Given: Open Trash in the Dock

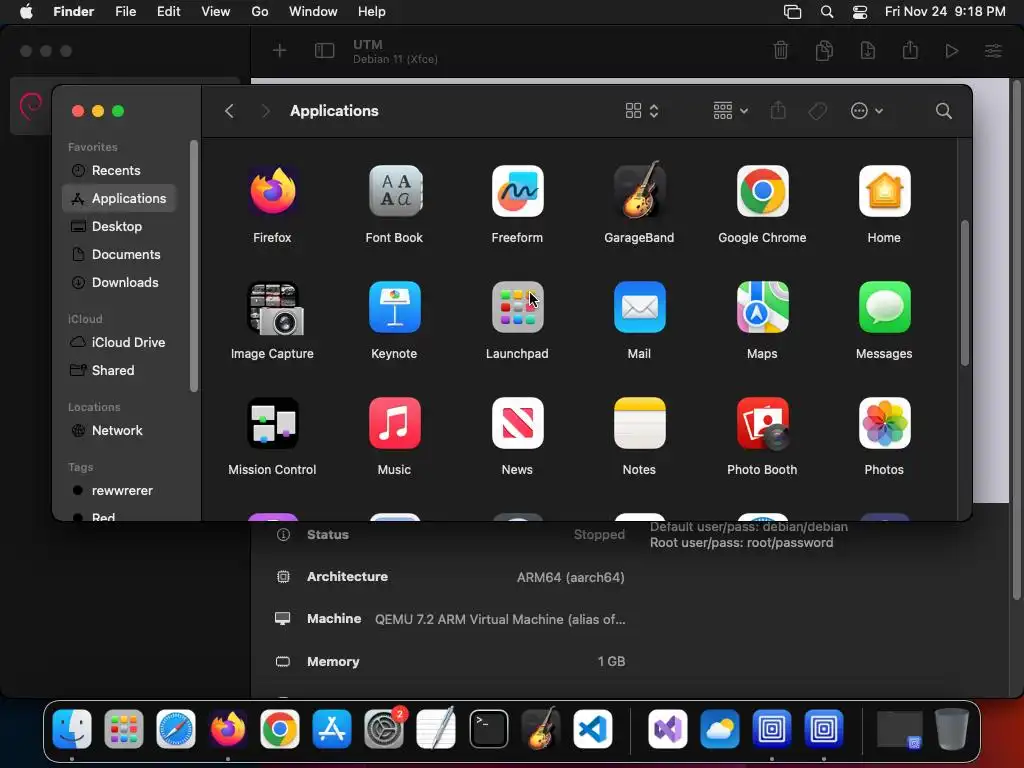Looking at the screenshot, I should pyautogui.click(x=952, y=729).
